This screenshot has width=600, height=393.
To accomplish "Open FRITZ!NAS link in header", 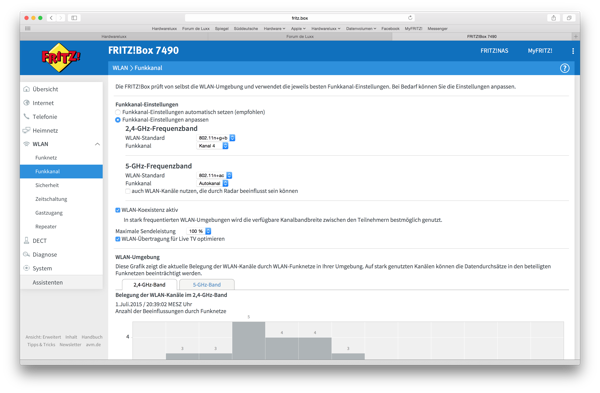I will [x=494, y=51].
